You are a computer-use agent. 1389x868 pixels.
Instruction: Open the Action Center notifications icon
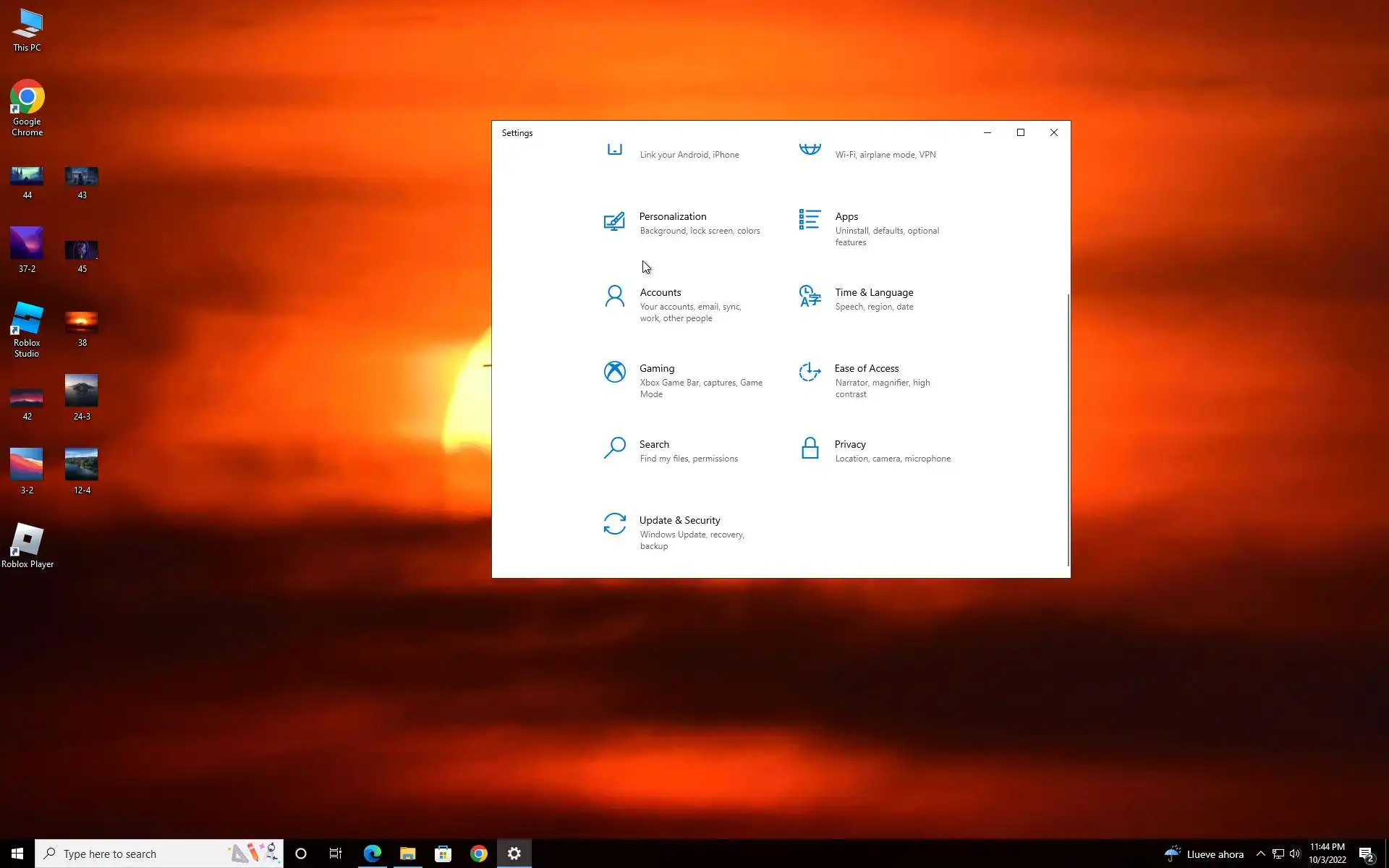(x=1366, y=854)
